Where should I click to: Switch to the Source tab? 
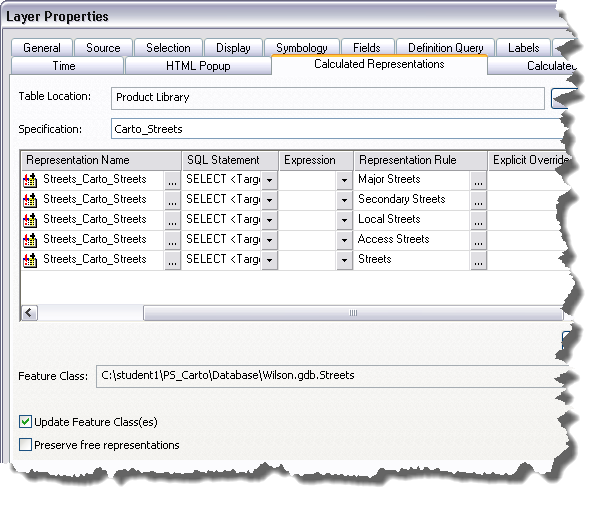(x=103, y=48)
